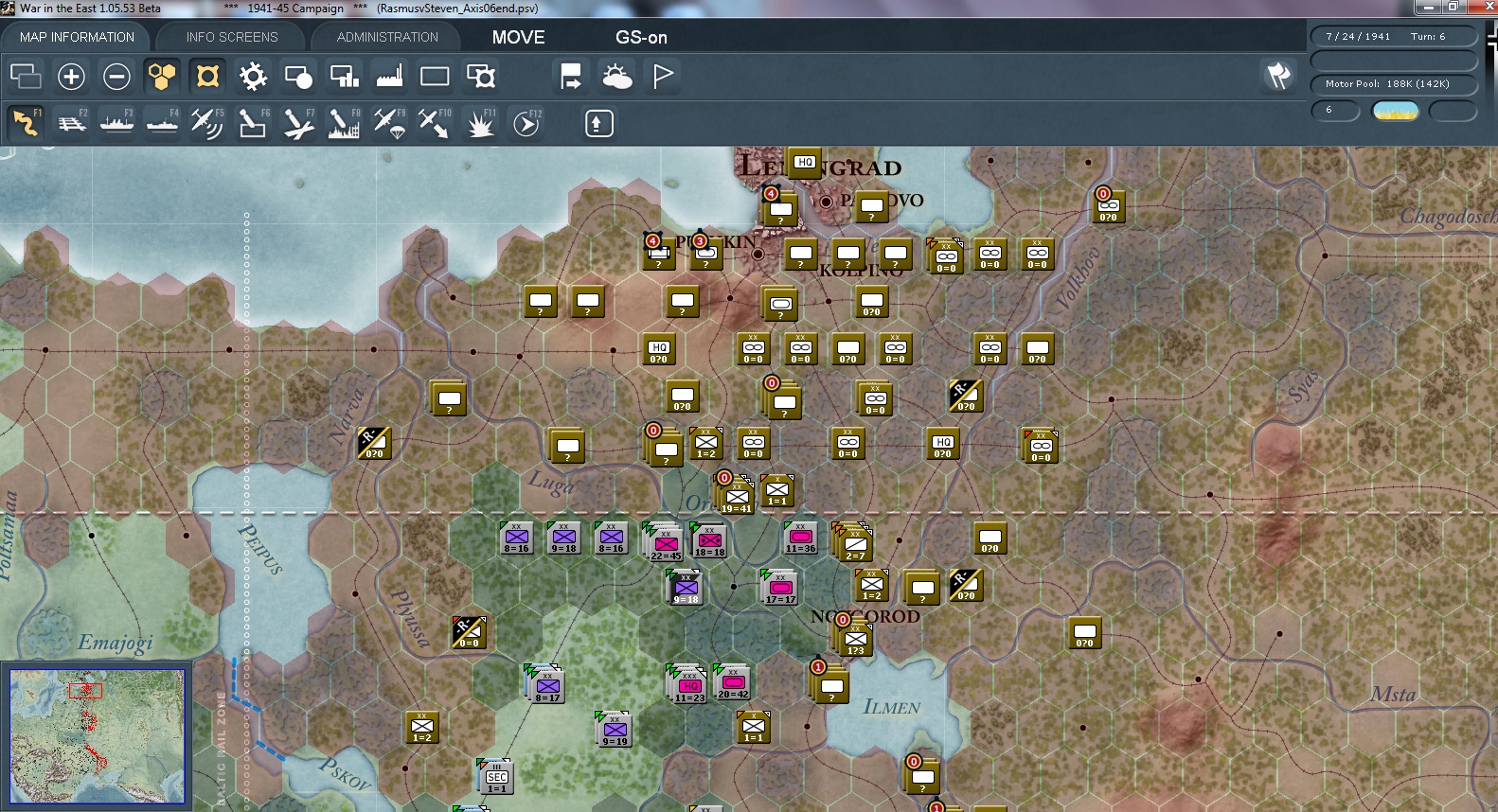This screenshot has height=812, width=1498.
Task: Click the rectangle with circle icon
Action: click(298, 76)
